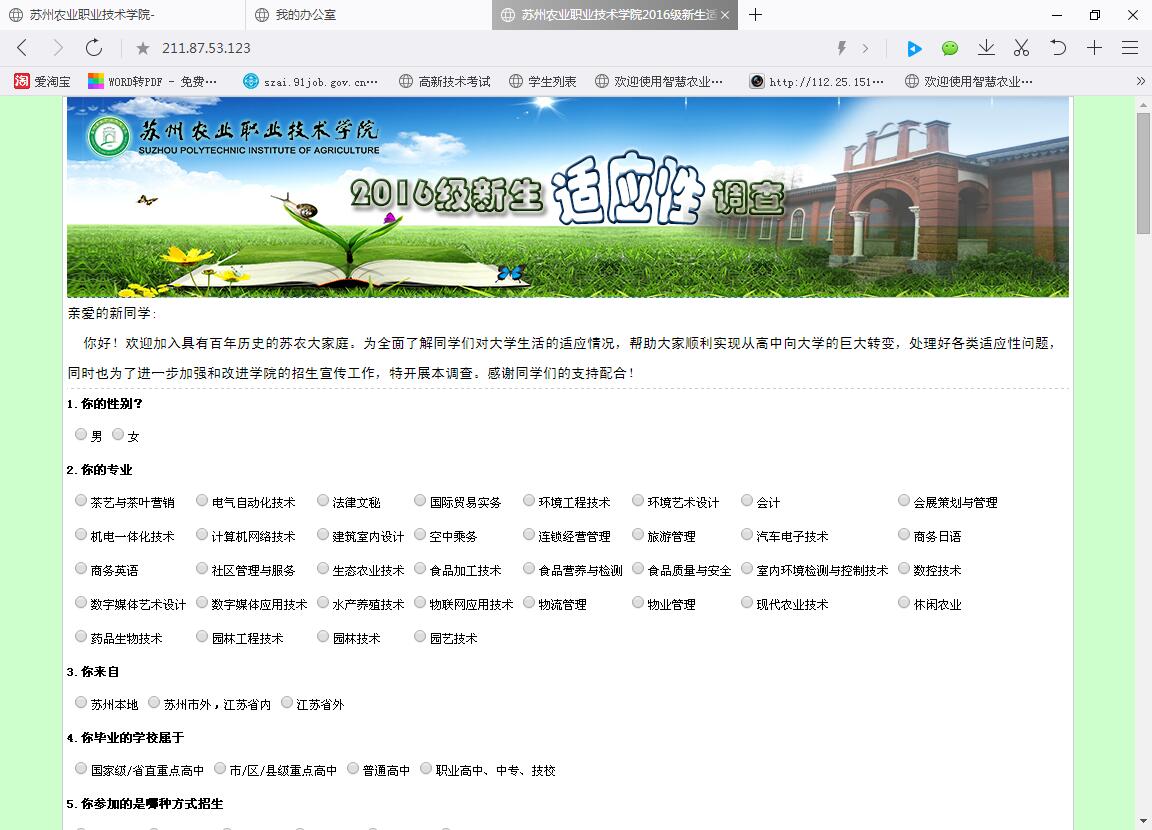The height and width of the screenshot is (830, 1152).
Task: Choose major 园艺技术
Action: pos(420,636)
